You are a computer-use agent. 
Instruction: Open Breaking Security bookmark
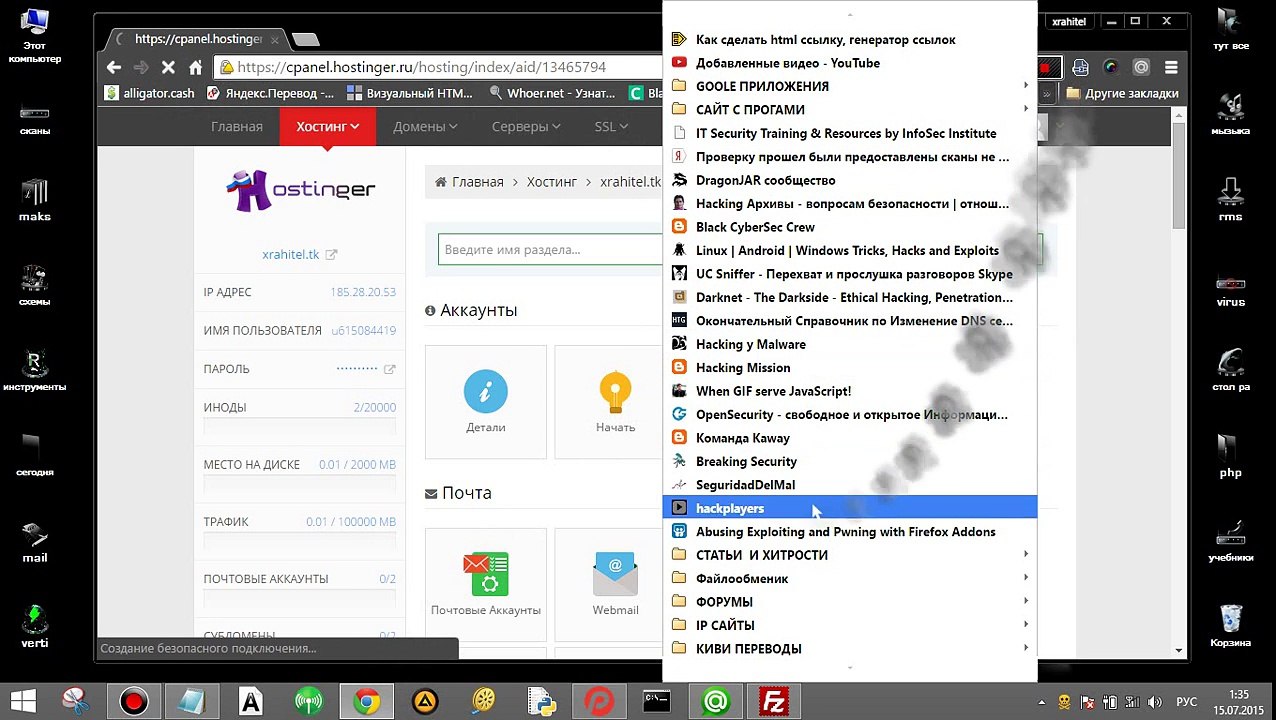[849, 461]
